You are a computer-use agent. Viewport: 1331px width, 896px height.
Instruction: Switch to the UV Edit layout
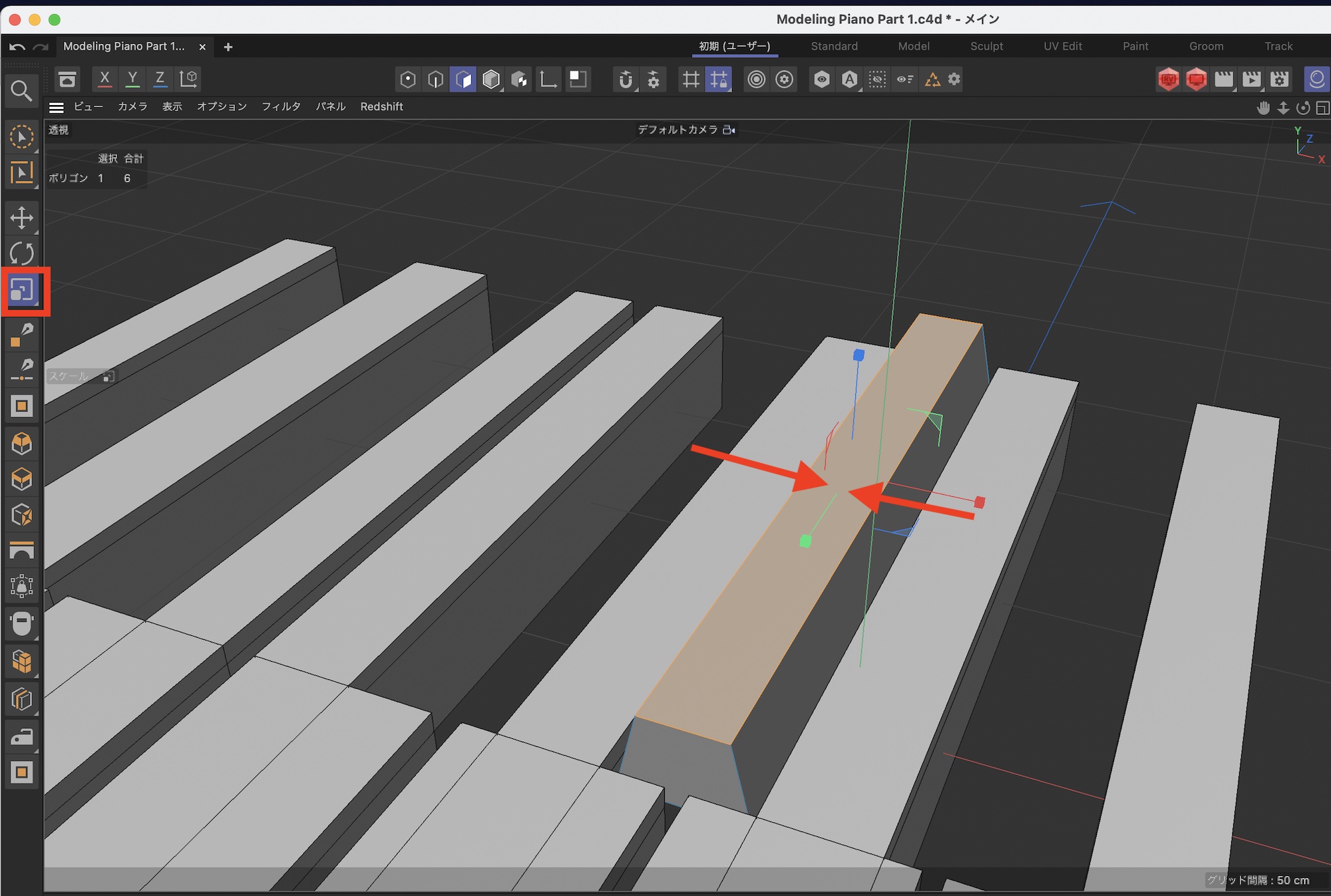[1063, 46]
